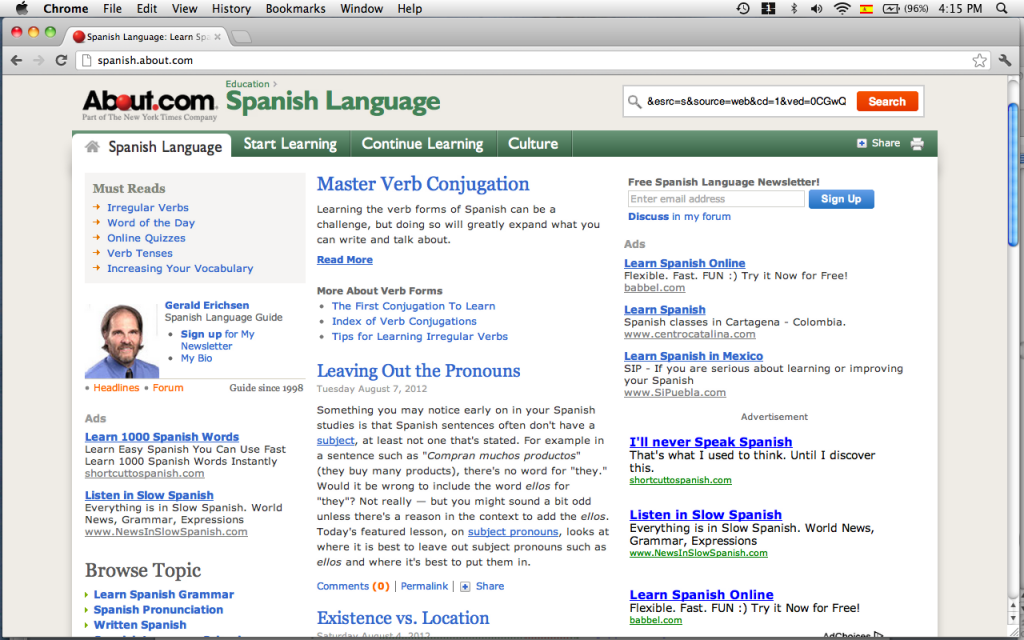Click the newsletter email address field
The height and width of the screenshot is (640, 1024).
pos(716,199)
